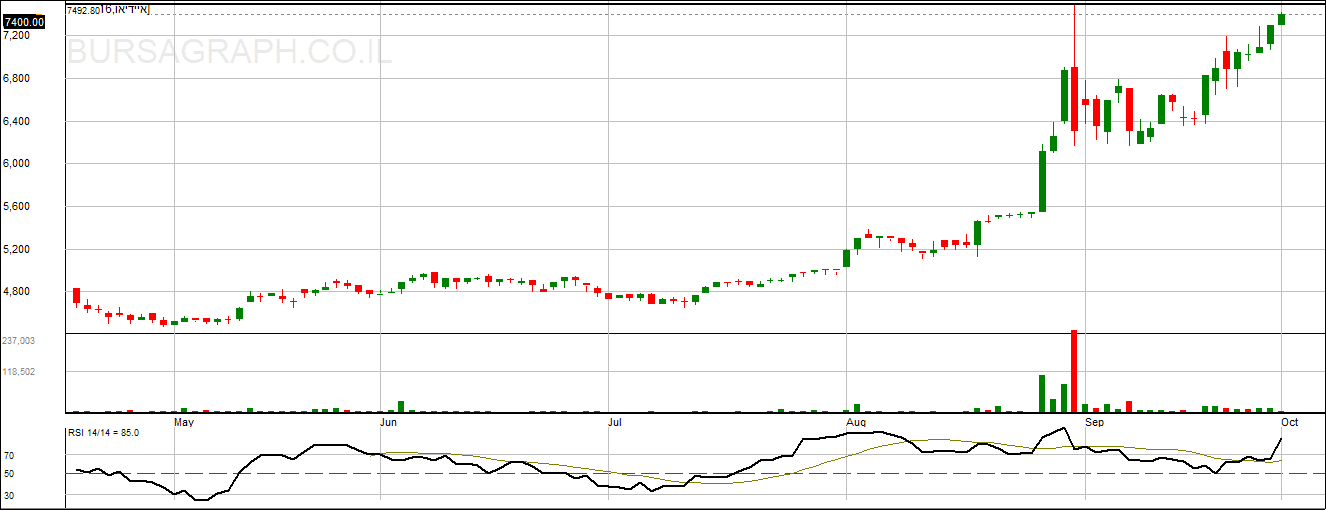Click the 118,502 volume axis label
The width and height of the screenshot is (1326, 510).
(20, 372)
